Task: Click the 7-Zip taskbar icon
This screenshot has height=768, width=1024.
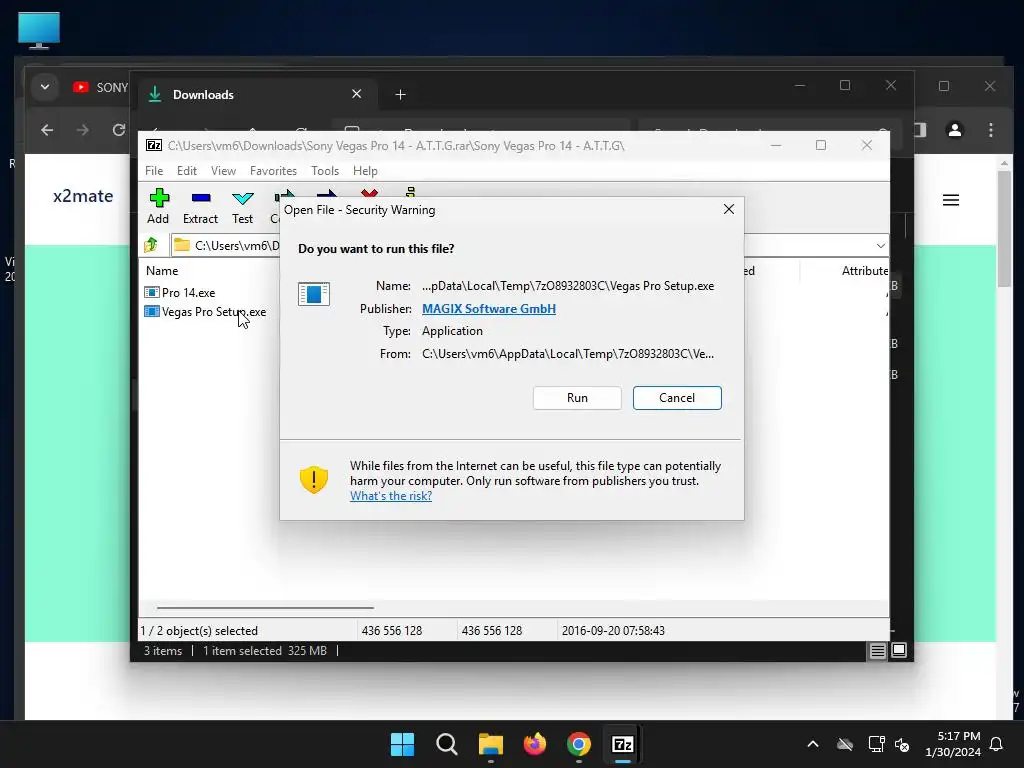Action: [x=622, y=744]
